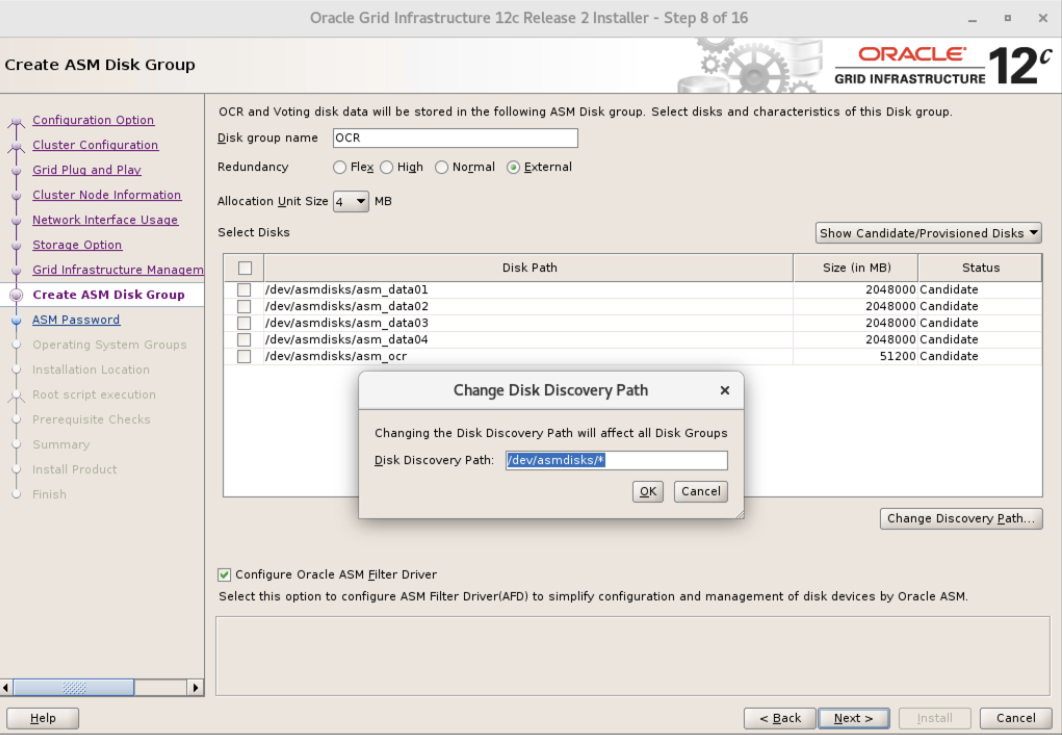The width and height of the screenshot is (1062, 735).
Task: Click the Status column header
Action: pyautogui.click(x=980, y=268)
